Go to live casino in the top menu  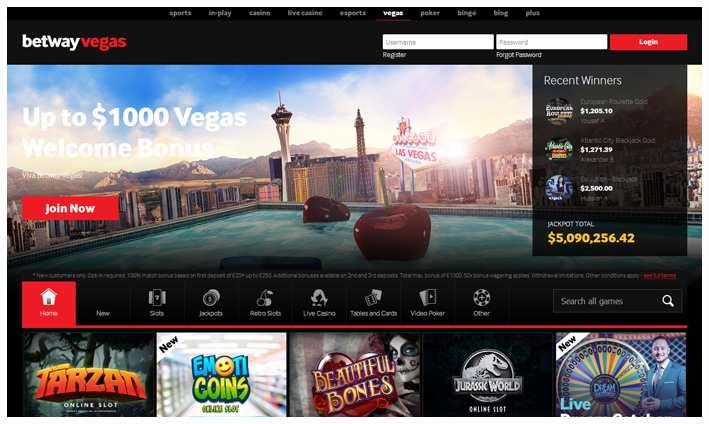coord(306,13)
